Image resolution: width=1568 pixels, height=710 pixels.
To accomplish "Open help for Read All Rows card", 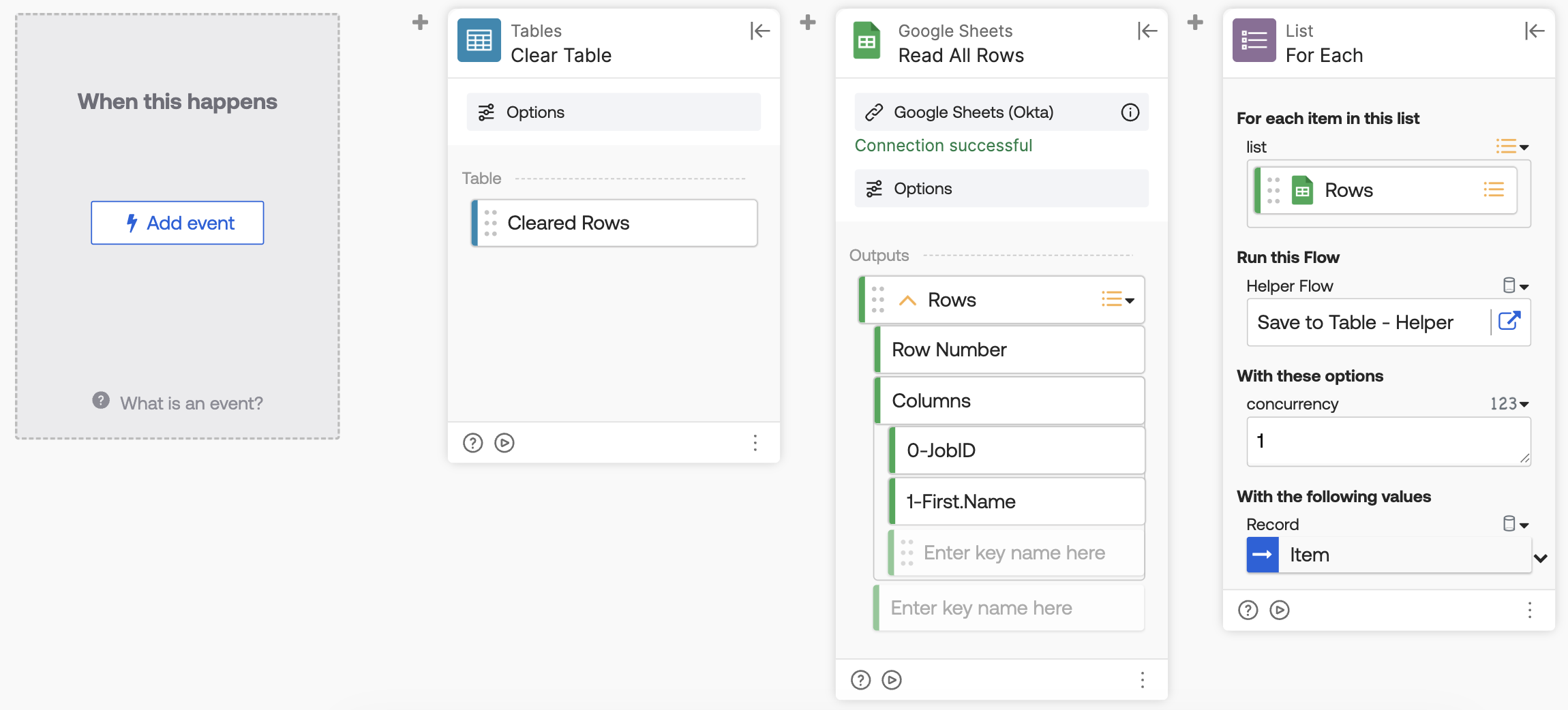I will point(860,680).
